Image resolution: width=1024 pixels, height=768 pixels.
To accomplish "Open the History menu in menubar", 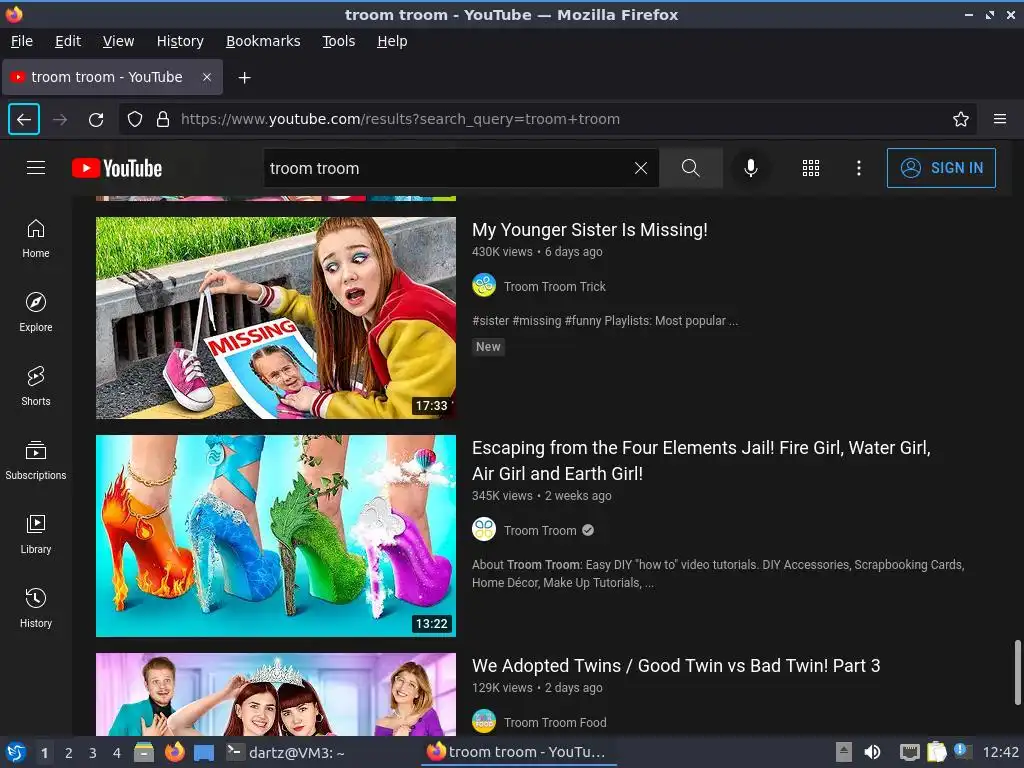I will 180,41.
